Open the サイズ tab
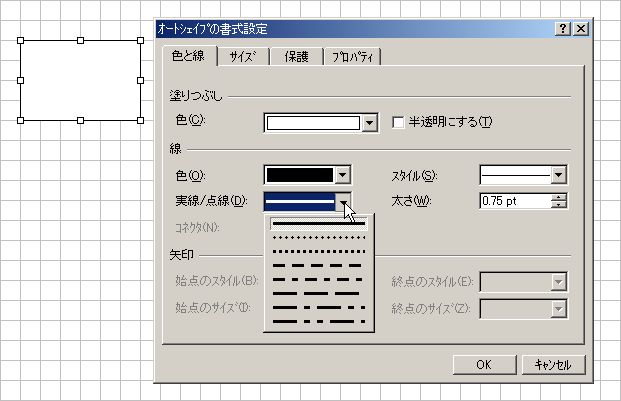The height and width of the screenshot is (401, 621). [x=243, y=57]
